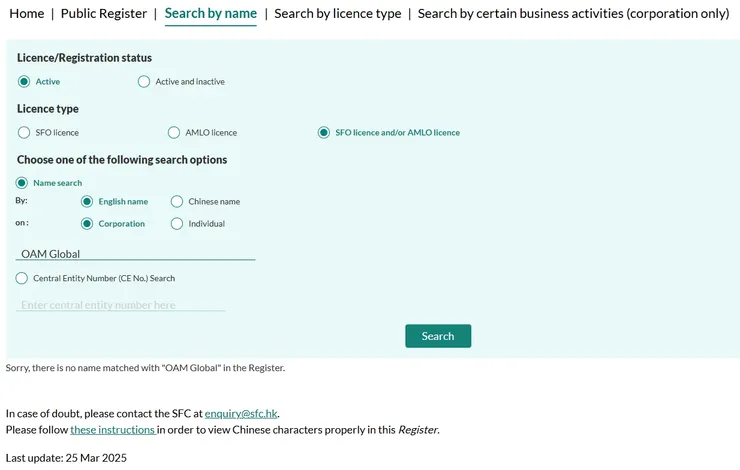The image size is (740, 470).
Task: Select SFO licence and/or AMLO licence
Action: pyautogui.click(x=324, y=132)
